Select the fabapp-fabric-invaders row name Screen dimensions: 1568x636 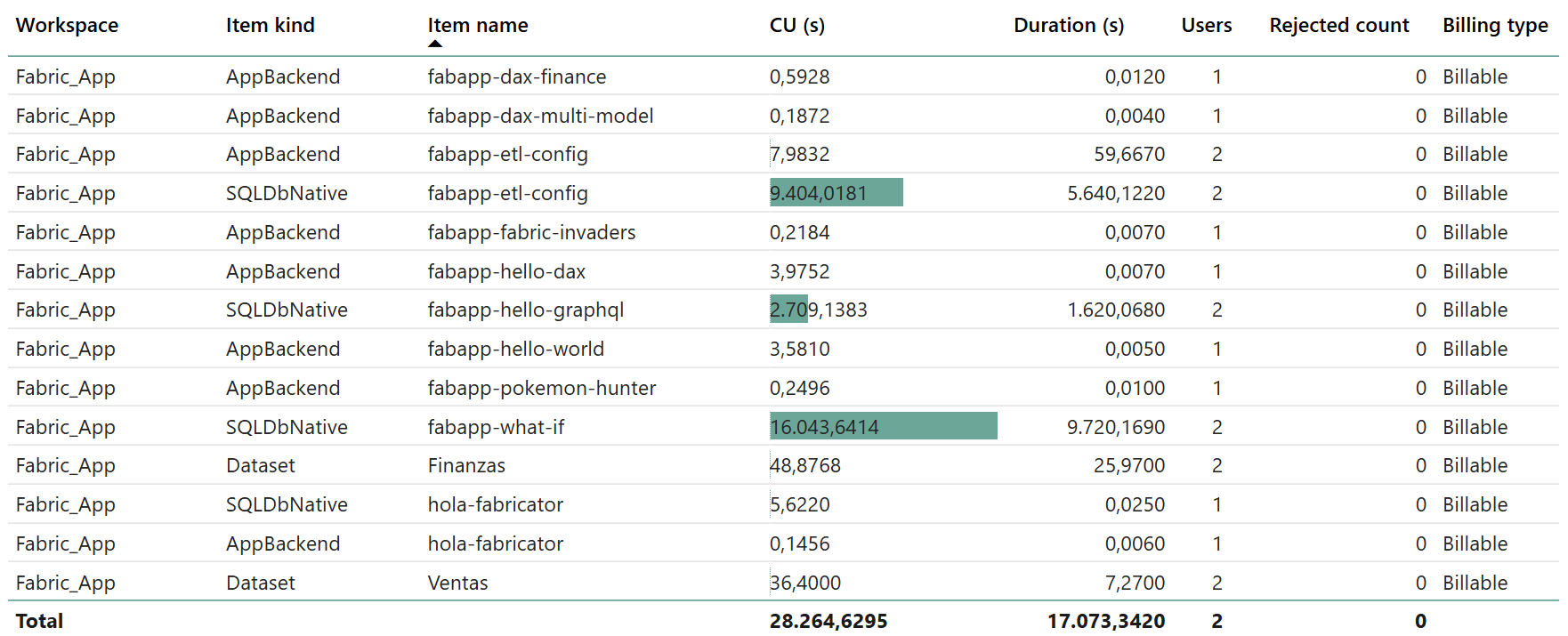531,232
